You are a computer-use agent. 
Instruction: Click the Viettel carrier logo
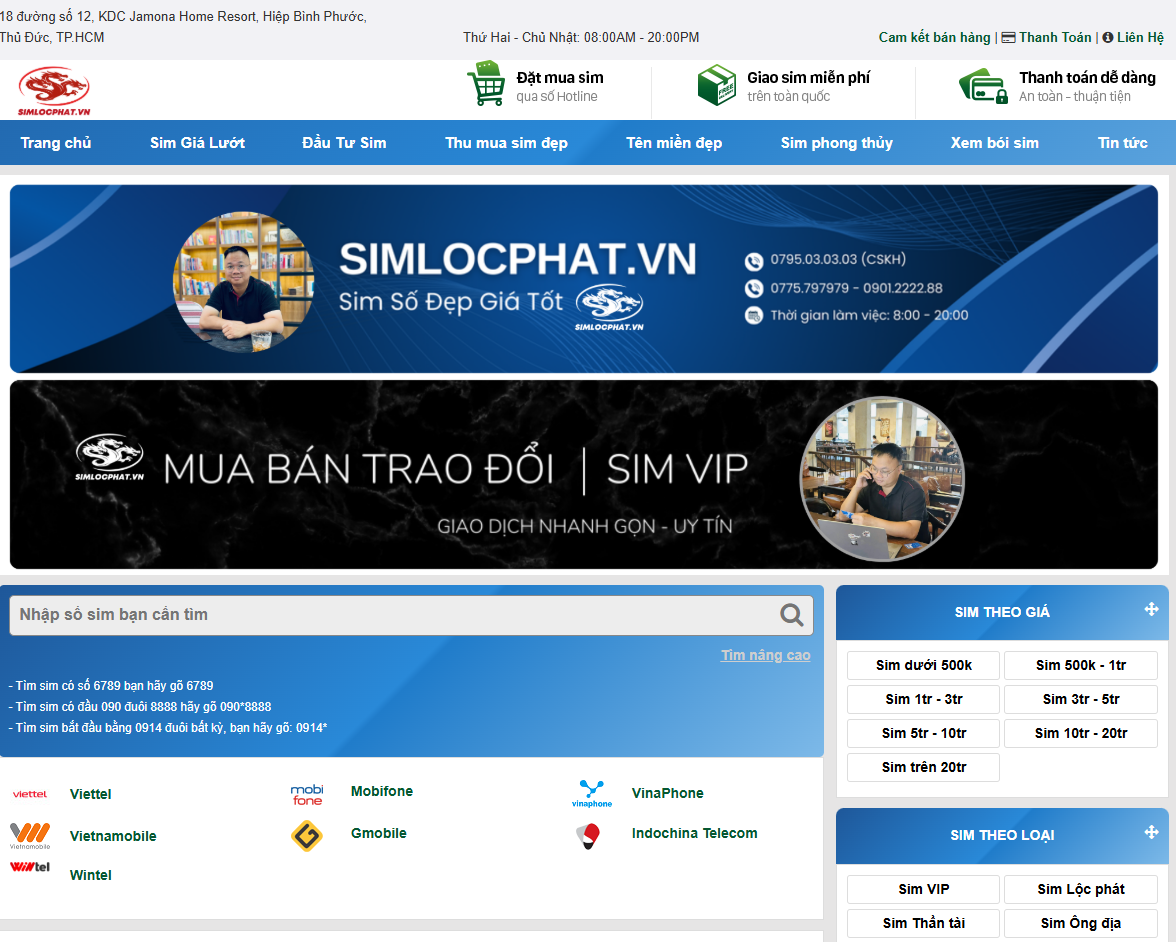[30, 794]
